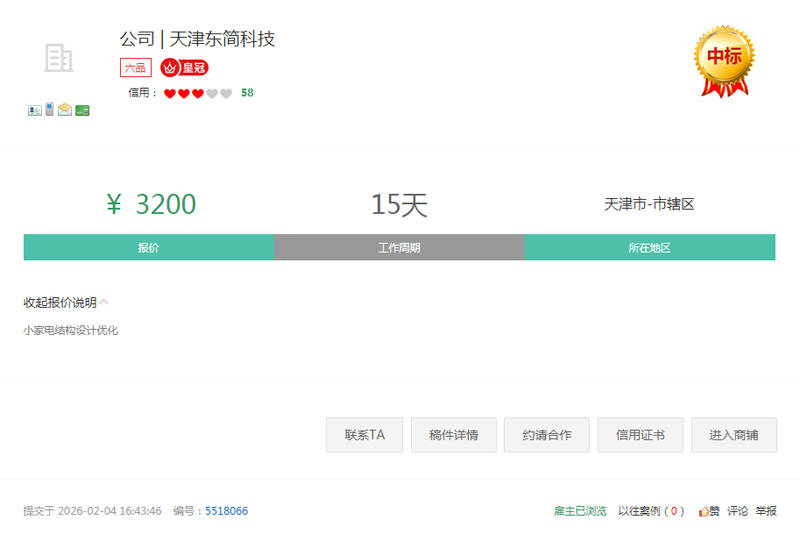Viewport: 800px width, 534px height.
Task: Open 稿件详情 details
Action: tap(453, 435)
